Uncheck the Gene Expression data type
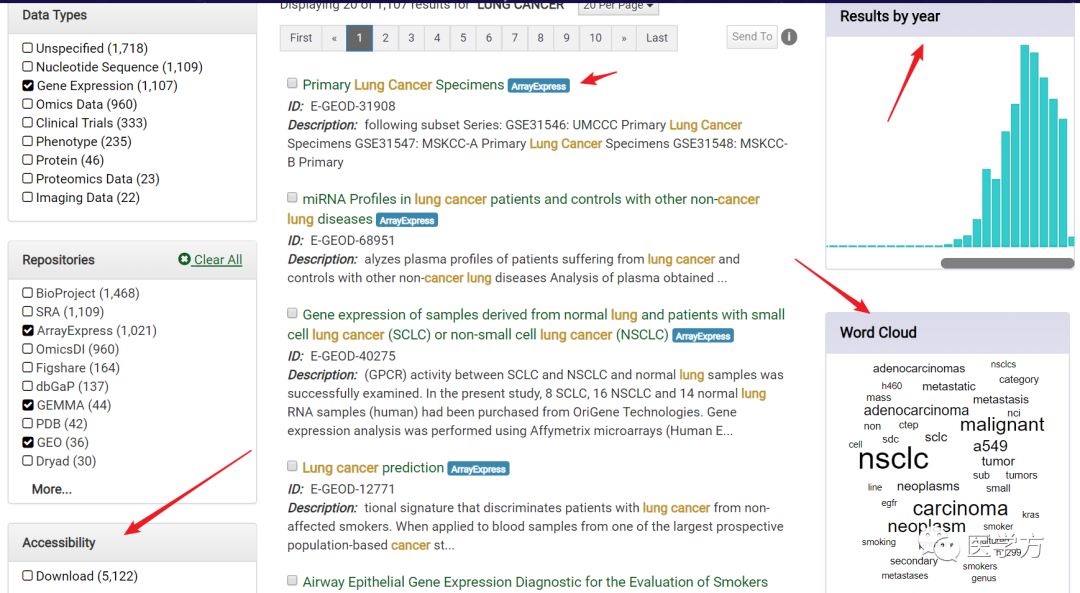 click(x=28, y=86)
